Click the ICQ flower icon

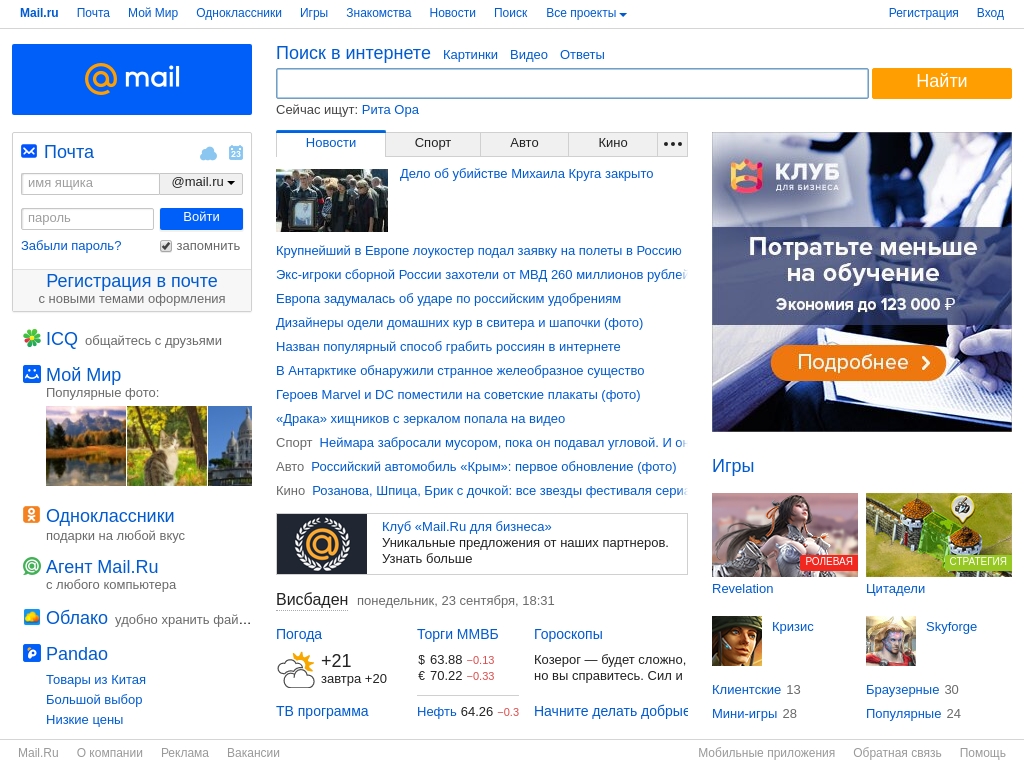point(32,338)
